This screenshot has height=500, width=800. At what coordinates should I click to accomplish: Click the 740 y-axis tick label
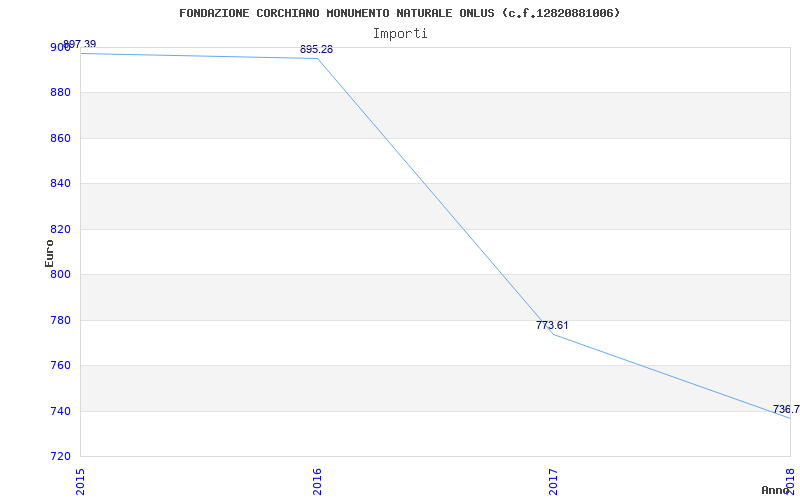tap(60, 411)
